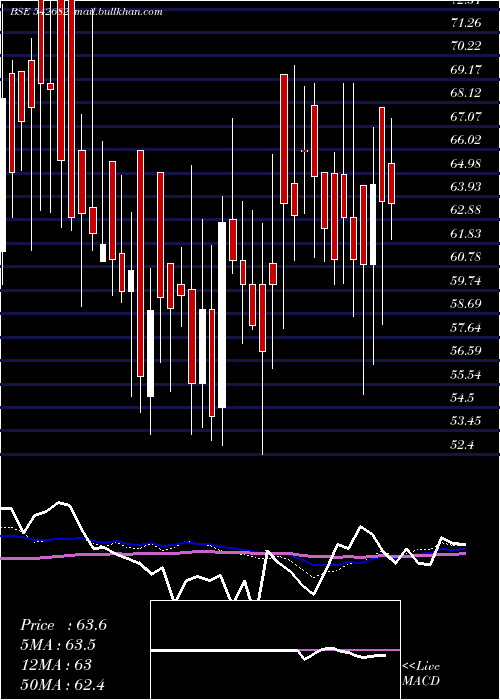500x700 pixels.
Task: Click the Price : 63.6 readout
Action: 63,625
